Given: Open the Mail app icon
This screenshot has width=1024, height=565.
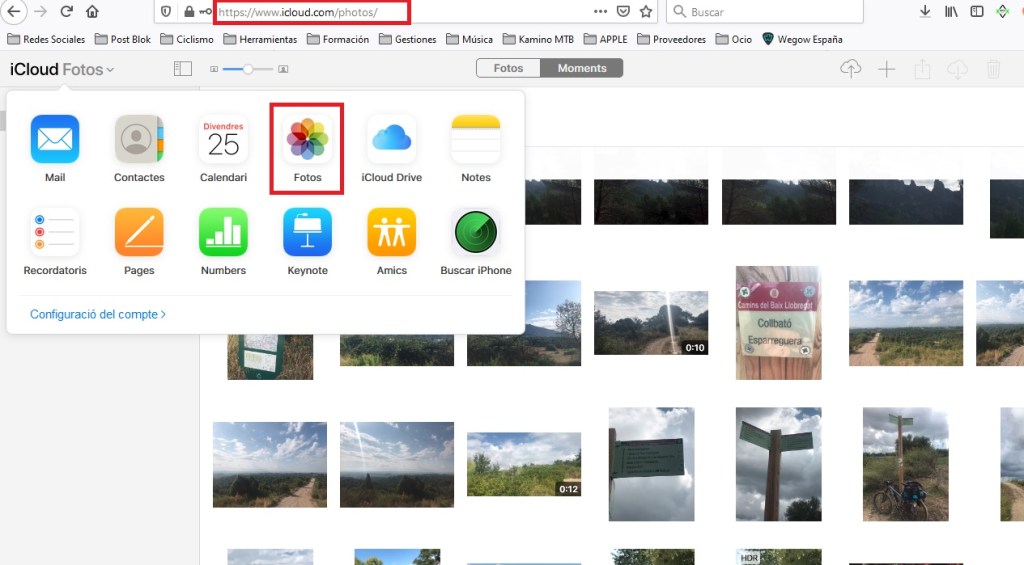Looking at the screenshot, I should (x=55, y=139).
